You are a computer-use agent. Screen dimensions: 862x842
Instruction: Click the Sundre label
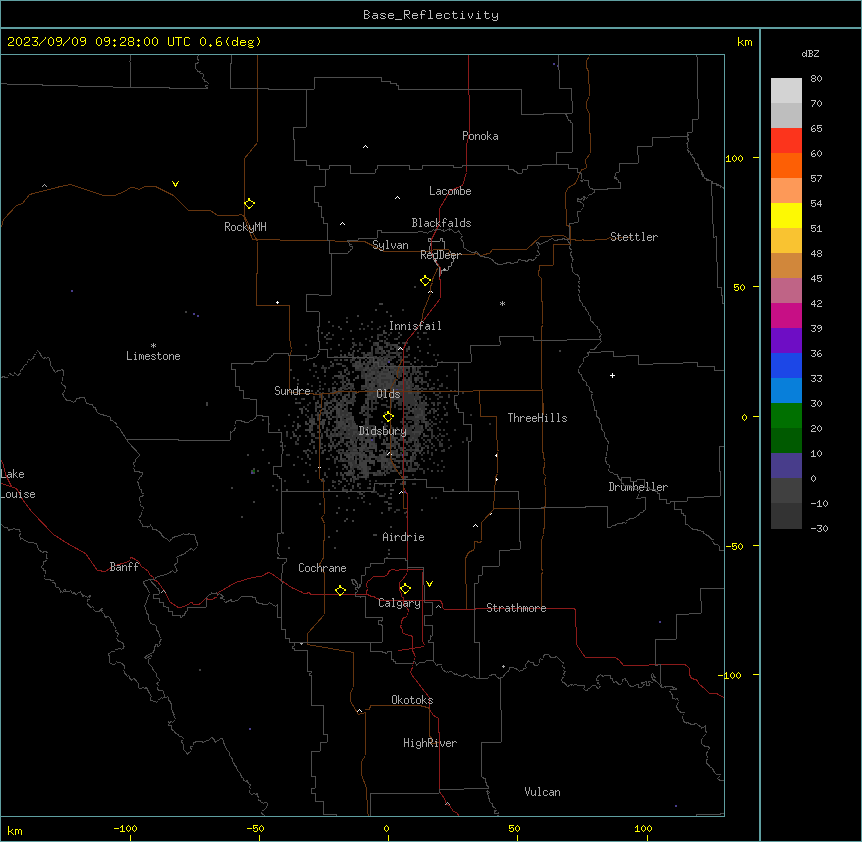point(292,391)
